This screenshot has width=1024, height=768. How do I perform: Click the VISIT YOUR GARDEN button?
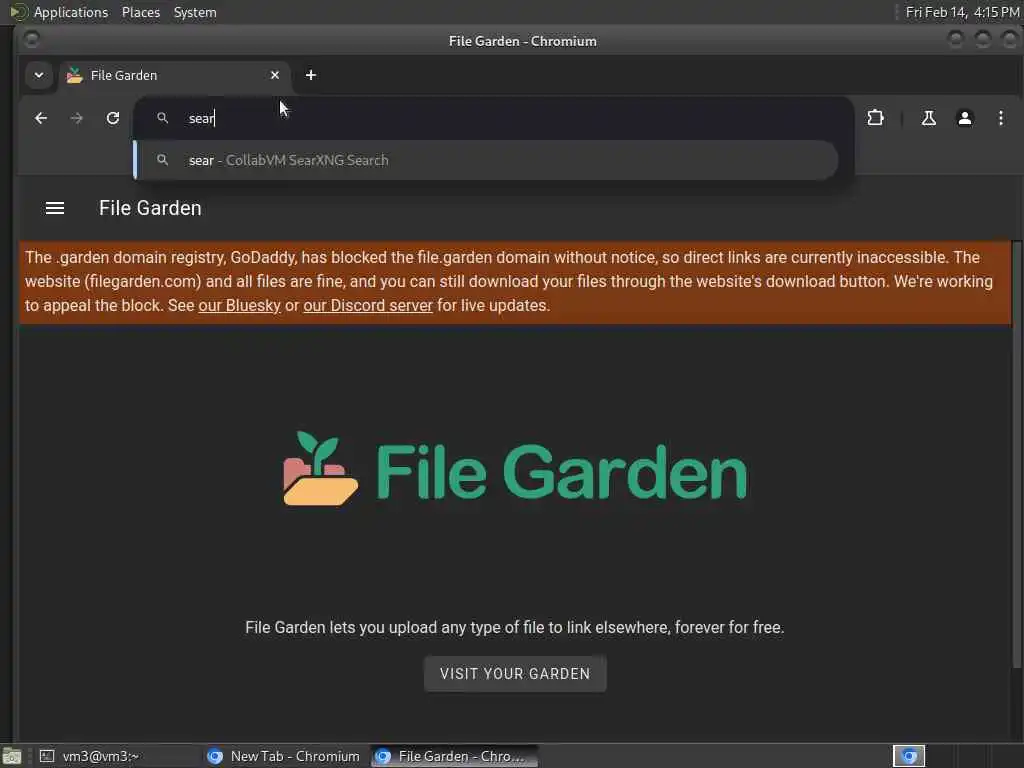click(515, 674)
